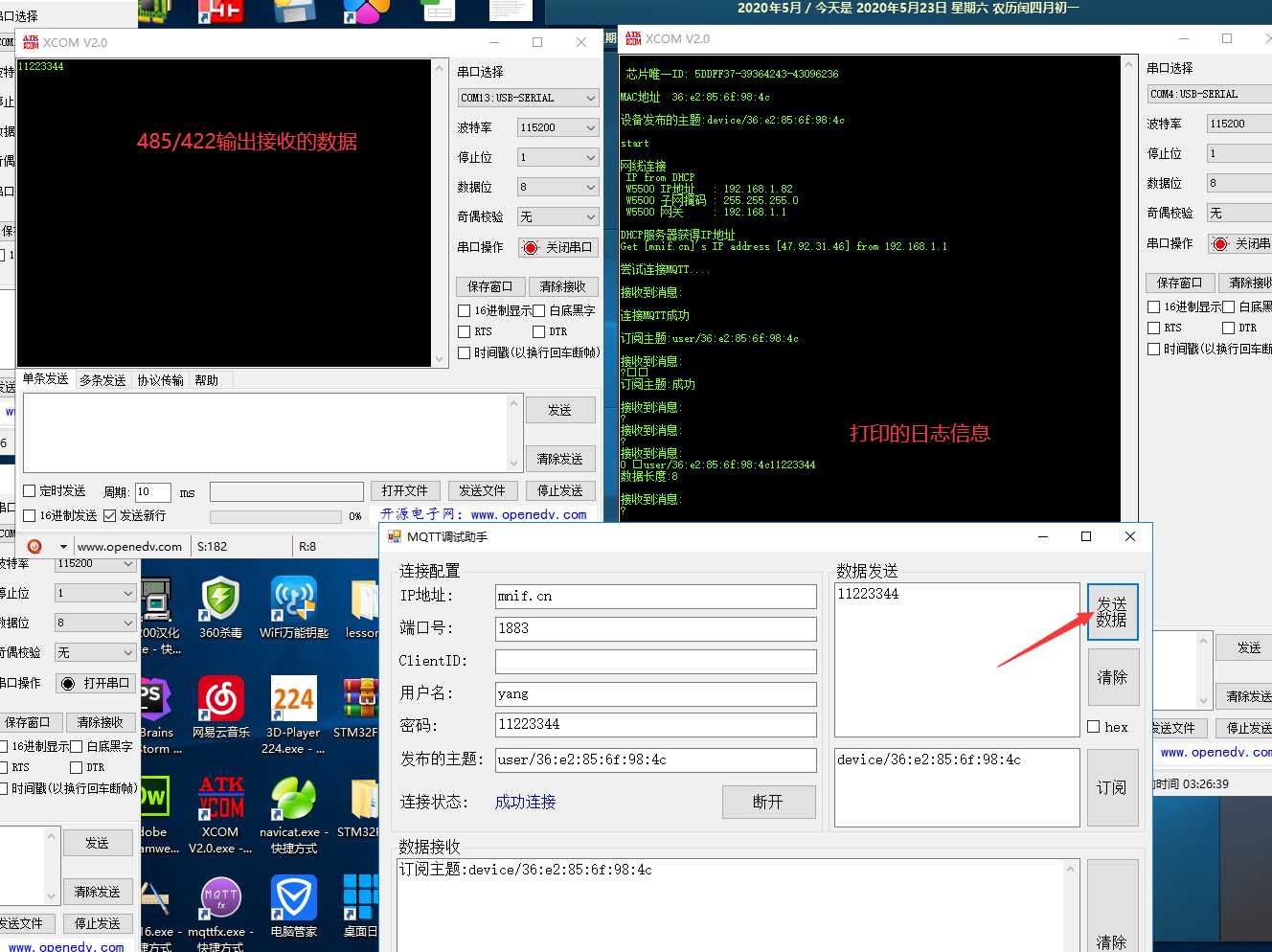Image resolution: width=1272 pixels, height=952 pixels.
Task: Open the 360 antivirus desktop icon
Action: 220,606
